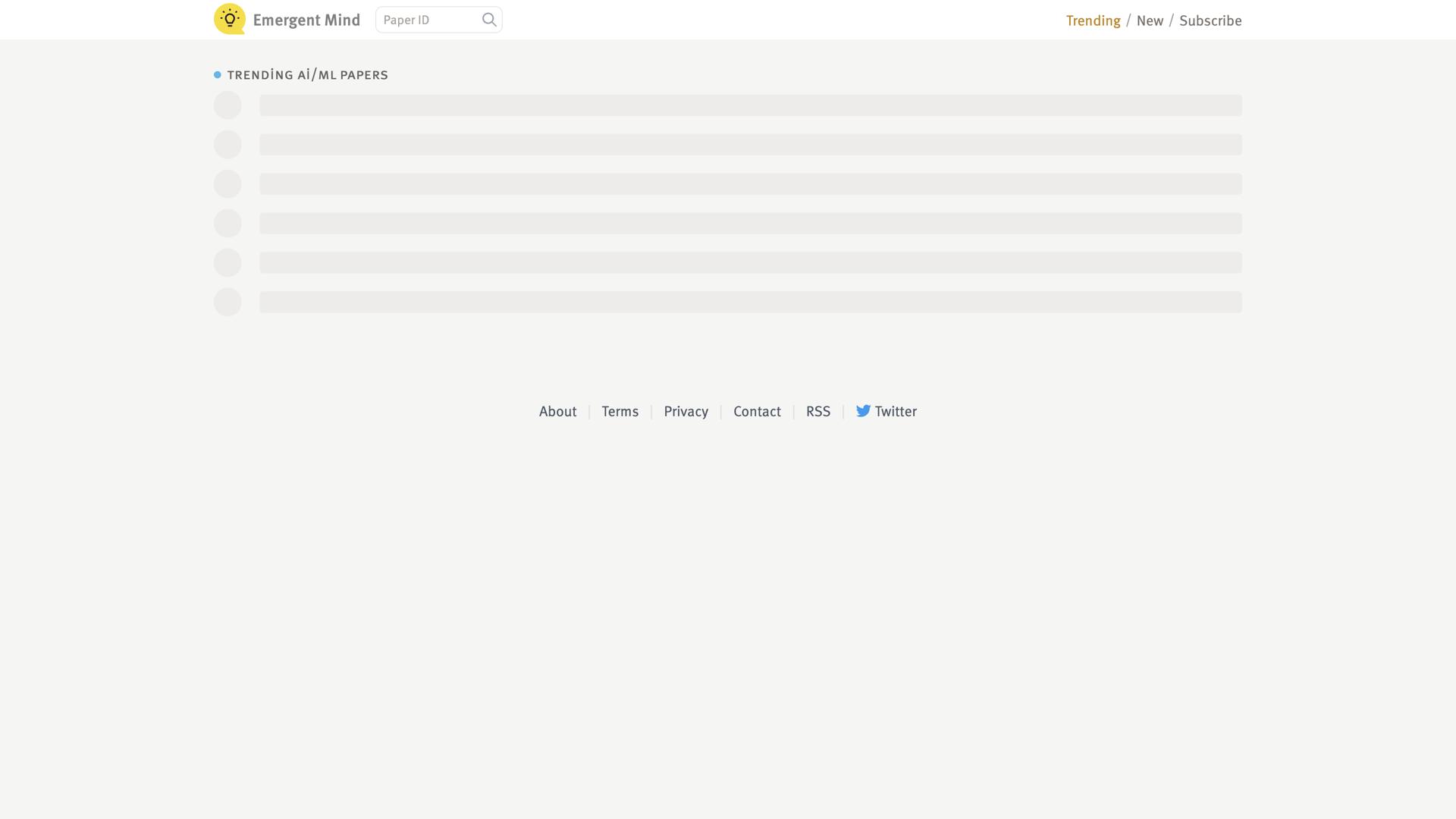Click the last loading placeholder paper row
This screenshot has height=819, width=1456.
(x=750, y=303)
